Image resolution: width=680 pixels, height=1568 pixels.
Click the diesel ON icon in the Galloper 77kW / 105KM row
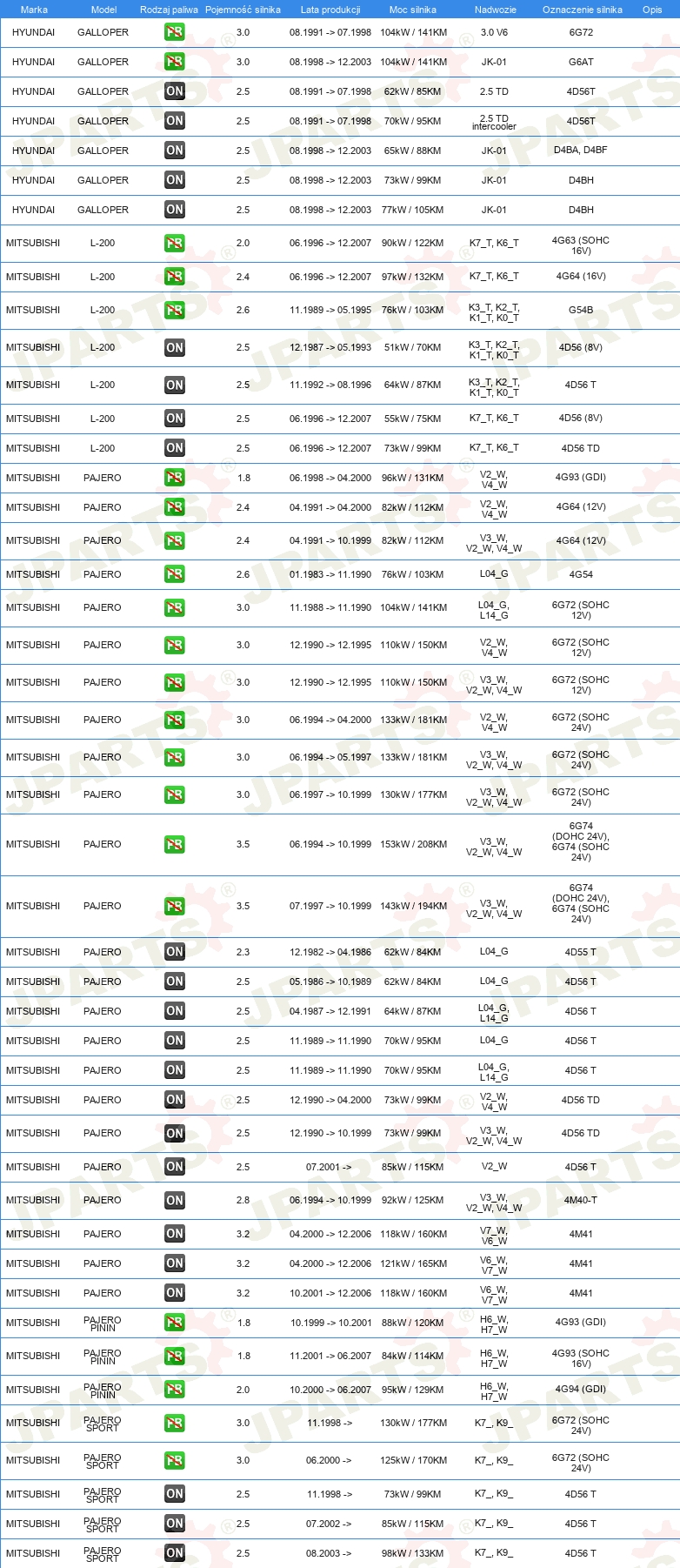pyautogui.click(x=175, y=210)
